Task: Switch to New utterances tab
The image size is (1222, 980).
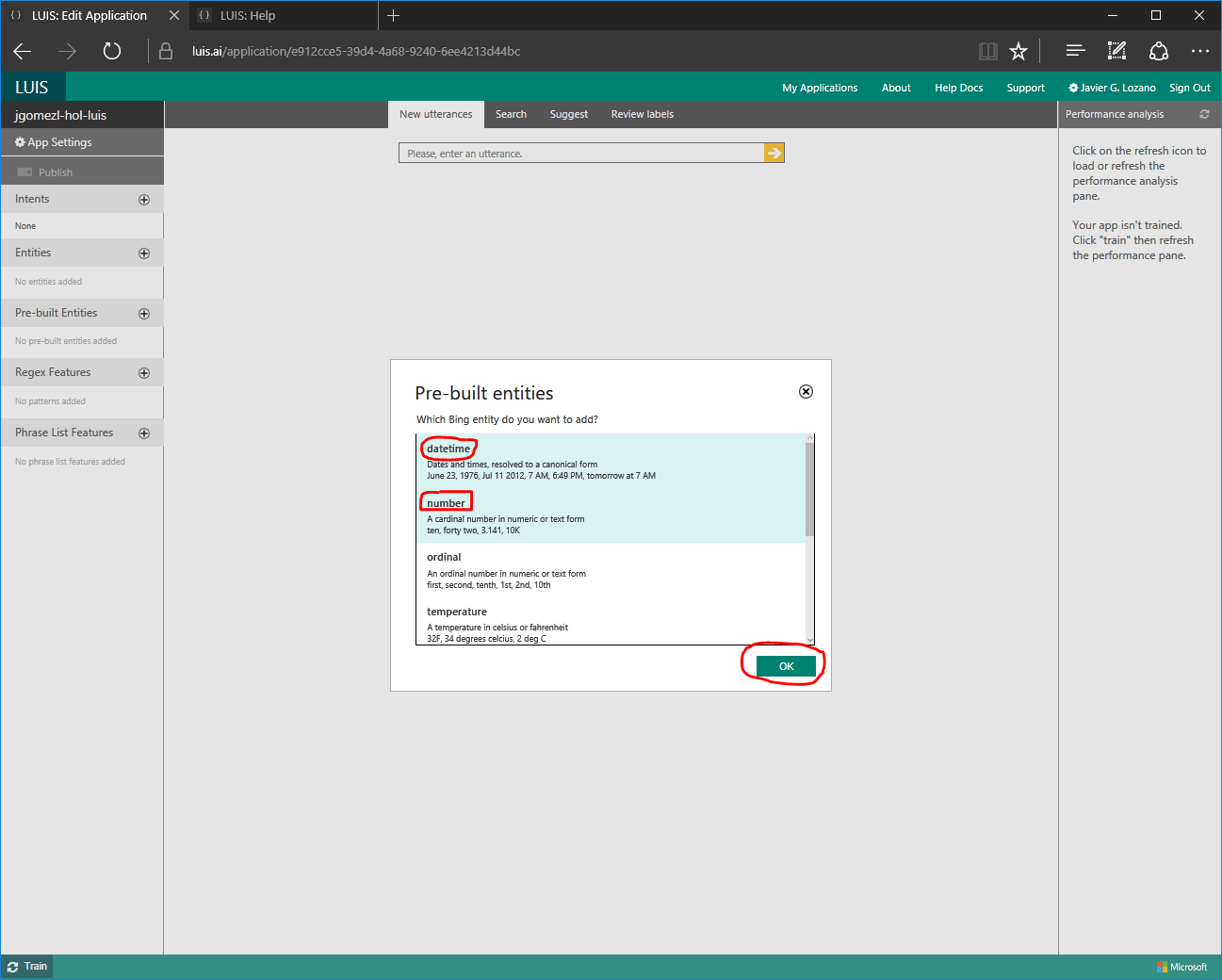Action: [x=436, y=114]
